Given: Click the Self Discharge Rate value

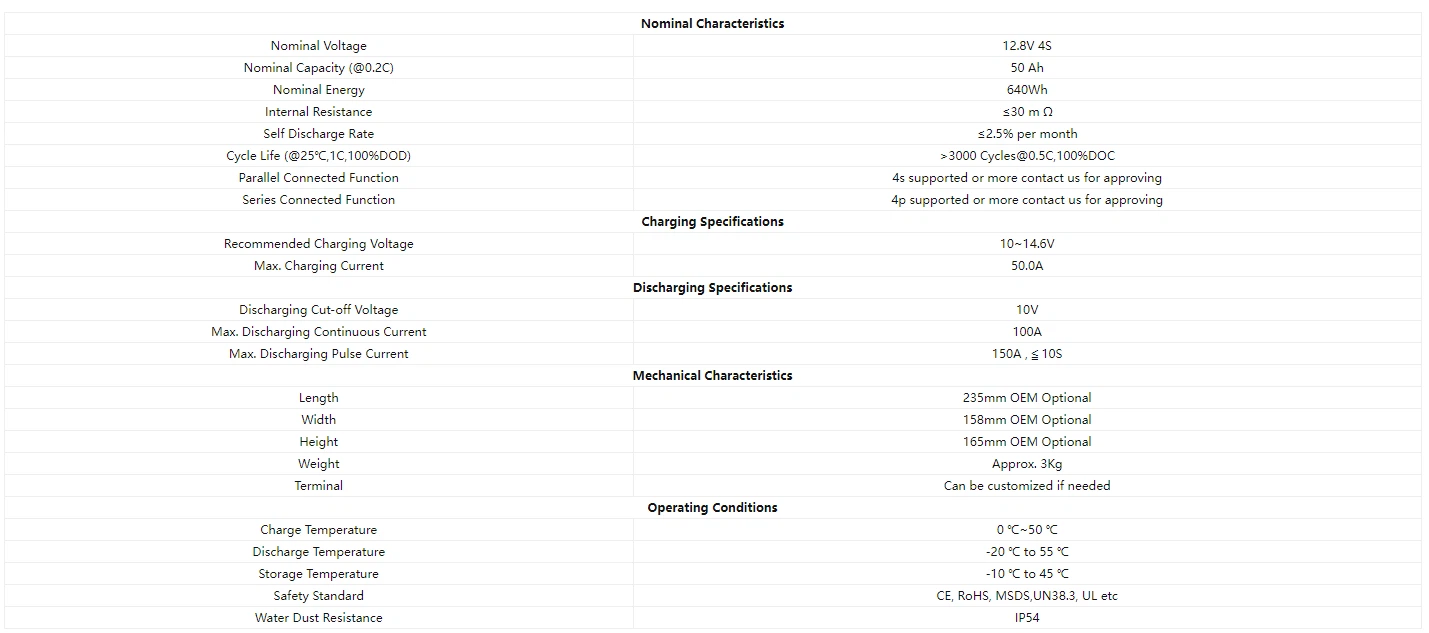Looking at the screenshot, I should point(1027,134).
